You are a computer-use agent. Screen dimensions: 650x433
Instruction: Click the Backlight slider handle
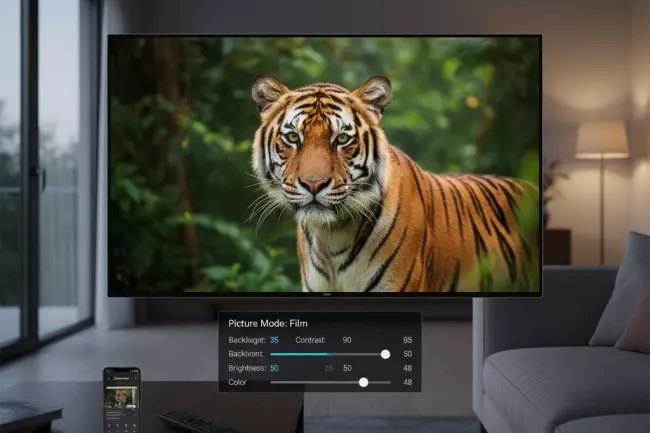[x=385, y=354]
